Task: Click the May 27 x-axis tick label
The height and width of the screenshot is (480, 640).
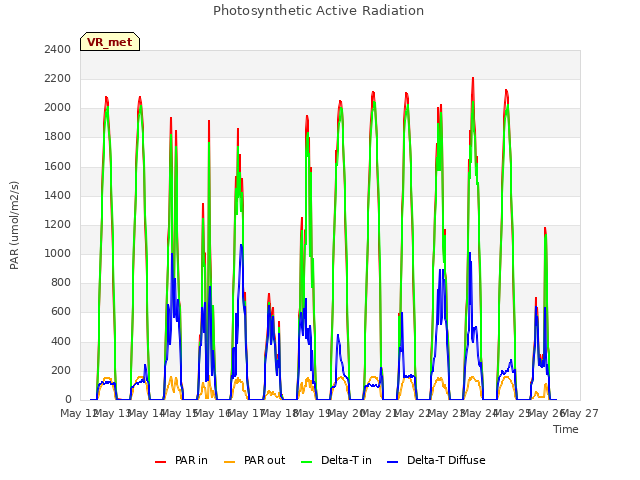Action: click(580, 413)
